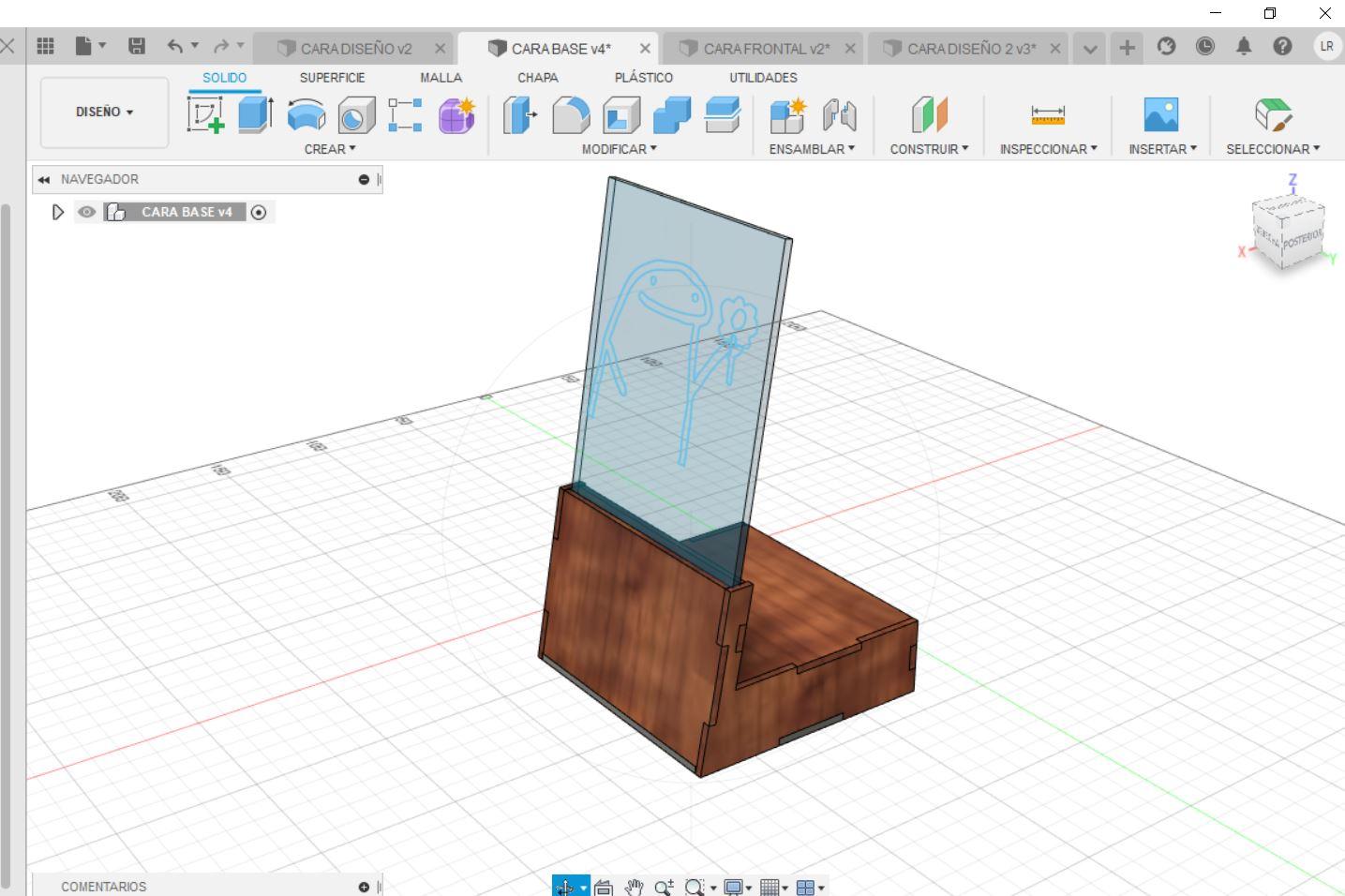Open the SELECCIONAR dropdown menu
This screenshot has width=1345, height=896.
1273,149
